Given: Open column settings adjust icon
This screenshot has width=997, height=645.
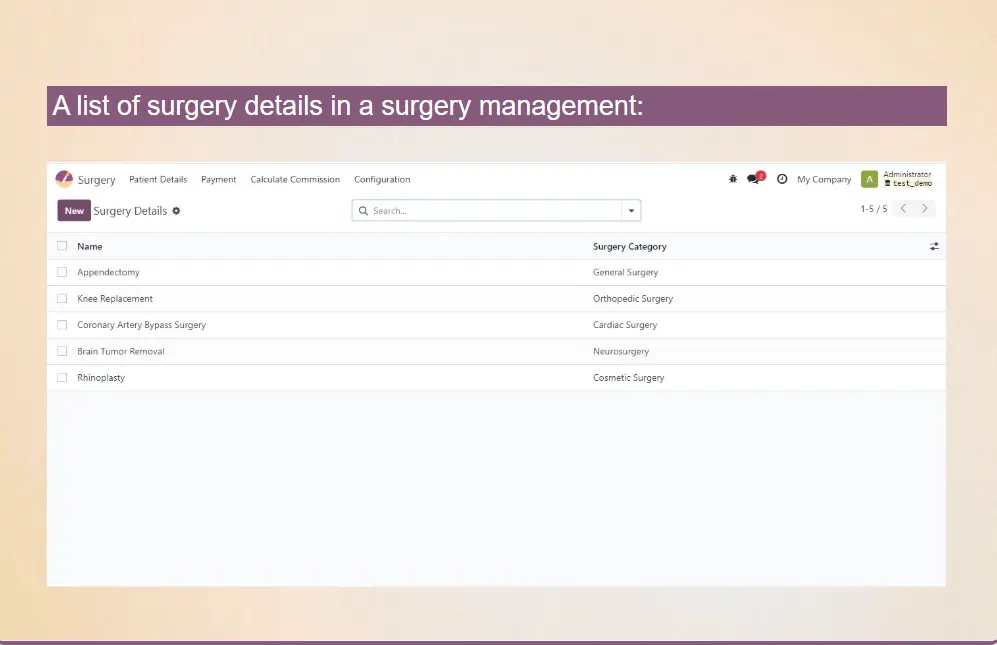Looking at the screenshot, I should pos(934,246).
